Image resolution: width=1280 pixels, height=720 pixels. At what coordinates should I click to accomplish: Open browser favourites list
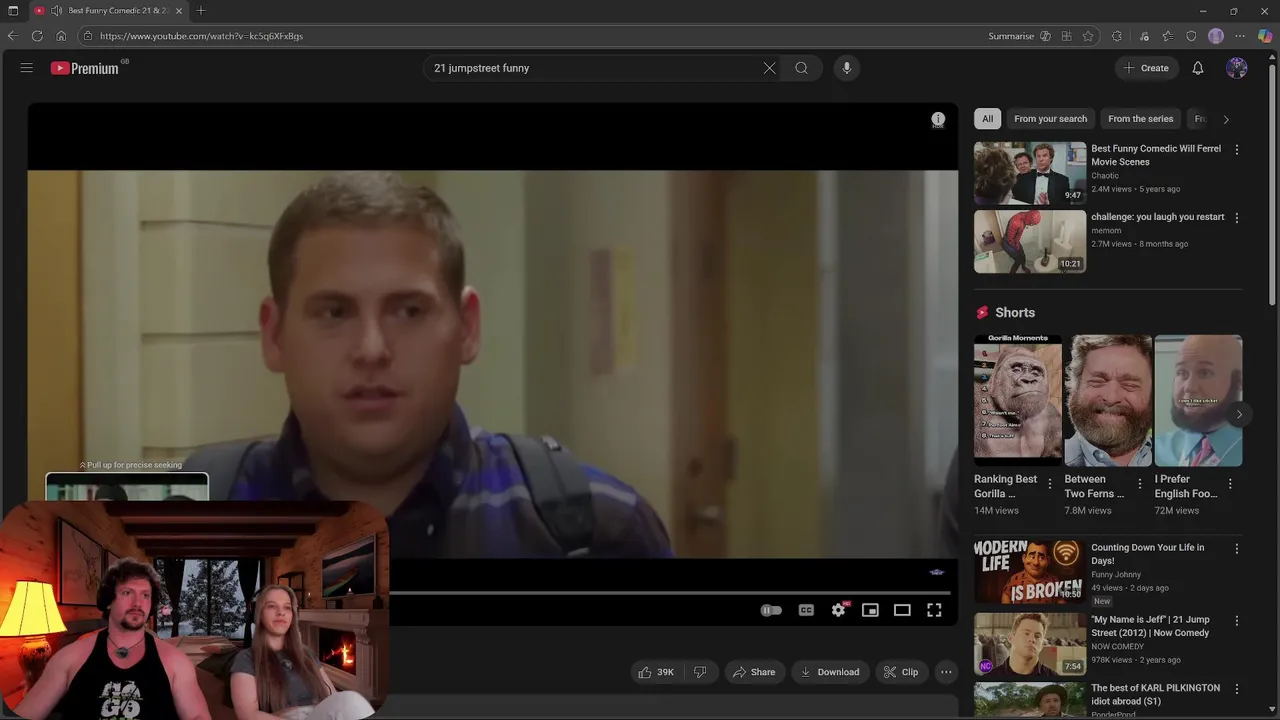(x=1167, y=36)
